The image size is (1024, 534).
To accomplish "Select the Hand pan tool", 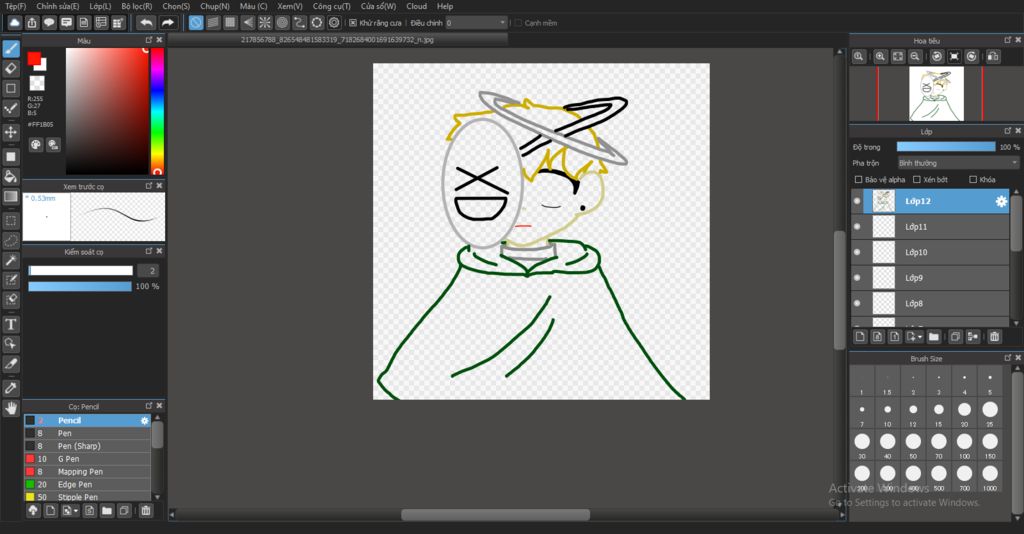I will point(11,408).
